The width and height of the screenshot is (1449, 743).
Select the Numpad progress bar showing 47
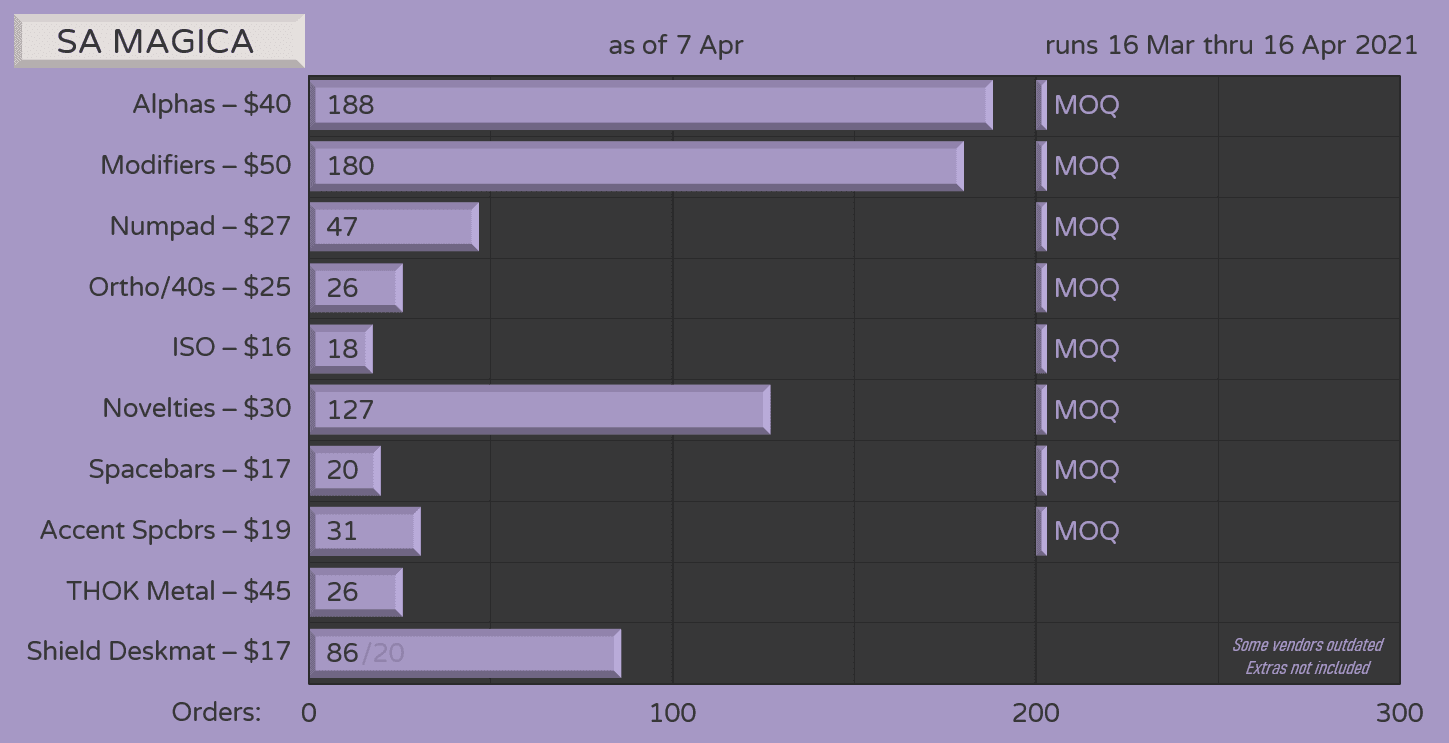(x=394, y=227)
